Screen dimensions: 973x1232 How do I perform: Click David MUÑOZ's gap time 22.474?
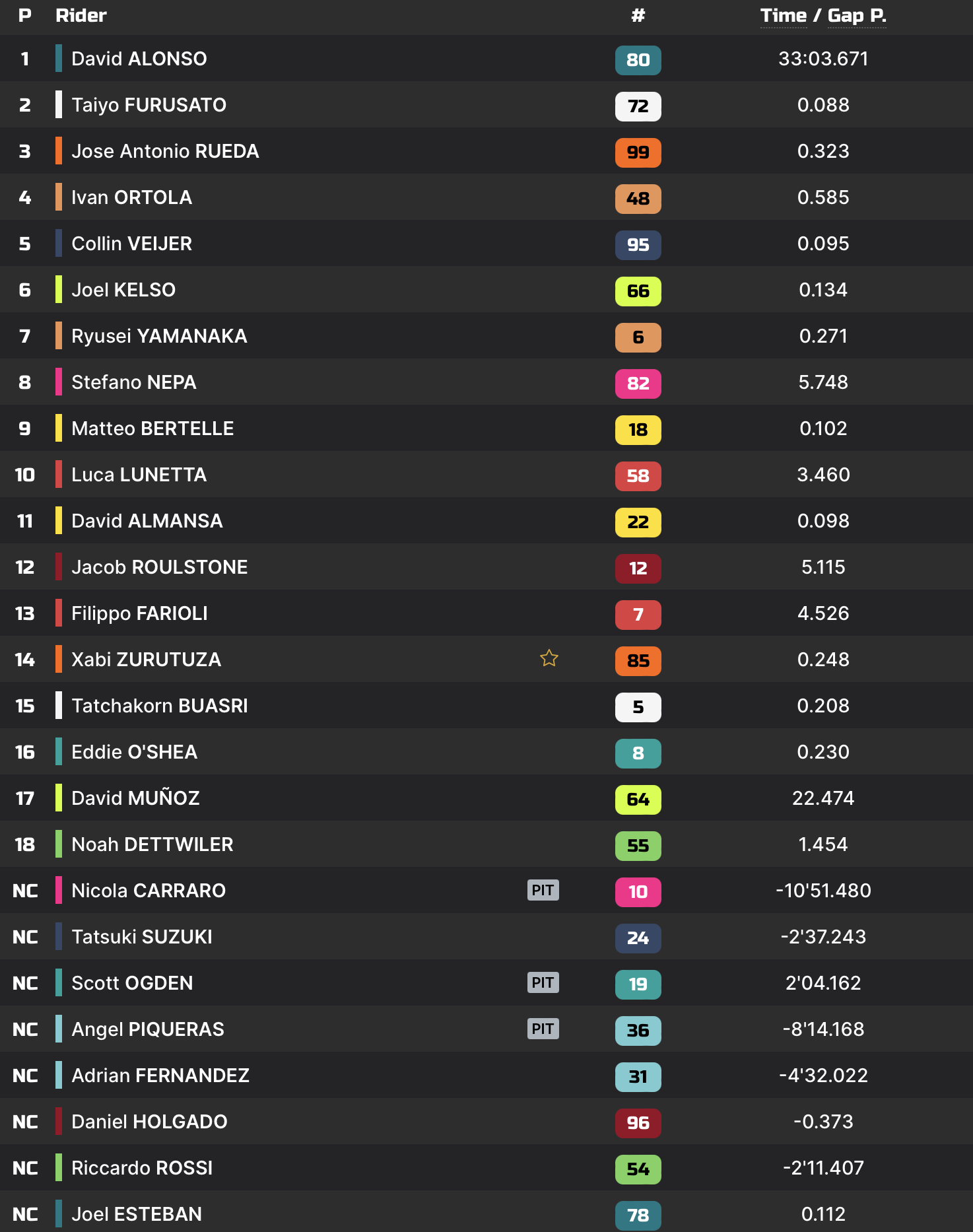click(822, 798)
